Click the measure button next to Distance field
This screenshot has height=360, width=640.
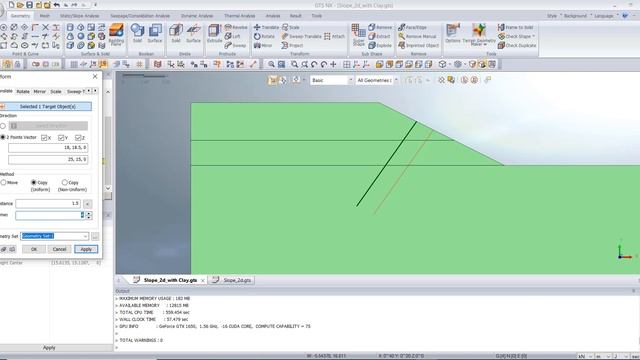pos(87,204)
